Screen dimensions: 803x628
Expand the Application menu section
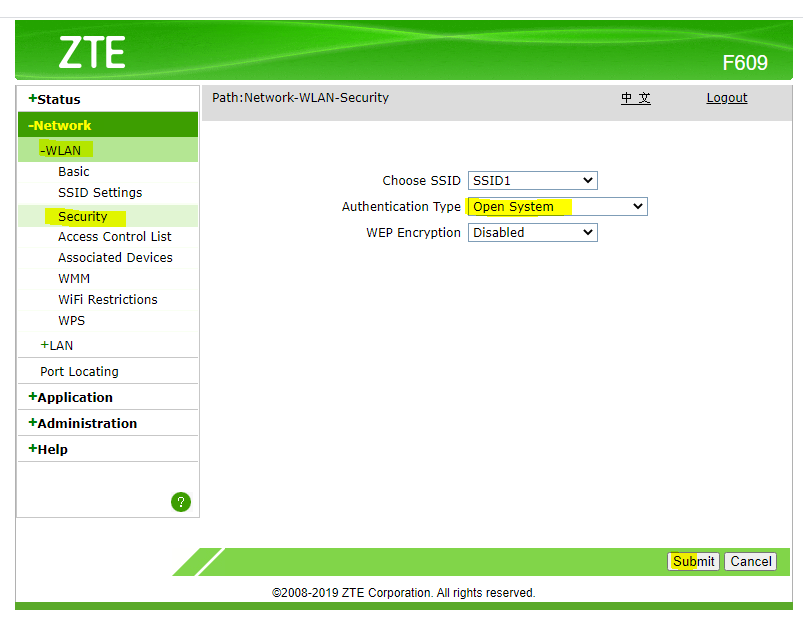point(71,397)
